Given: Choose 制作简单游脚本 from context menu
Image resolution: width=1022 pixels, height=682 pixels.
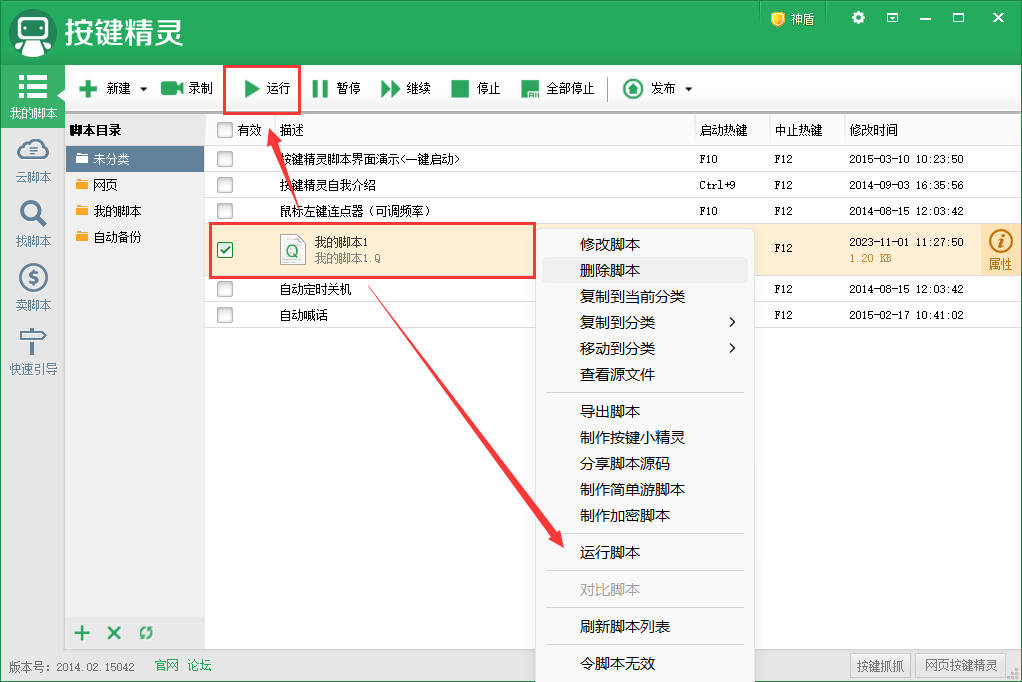Looking at the screenshot, I should pos(645,490).
